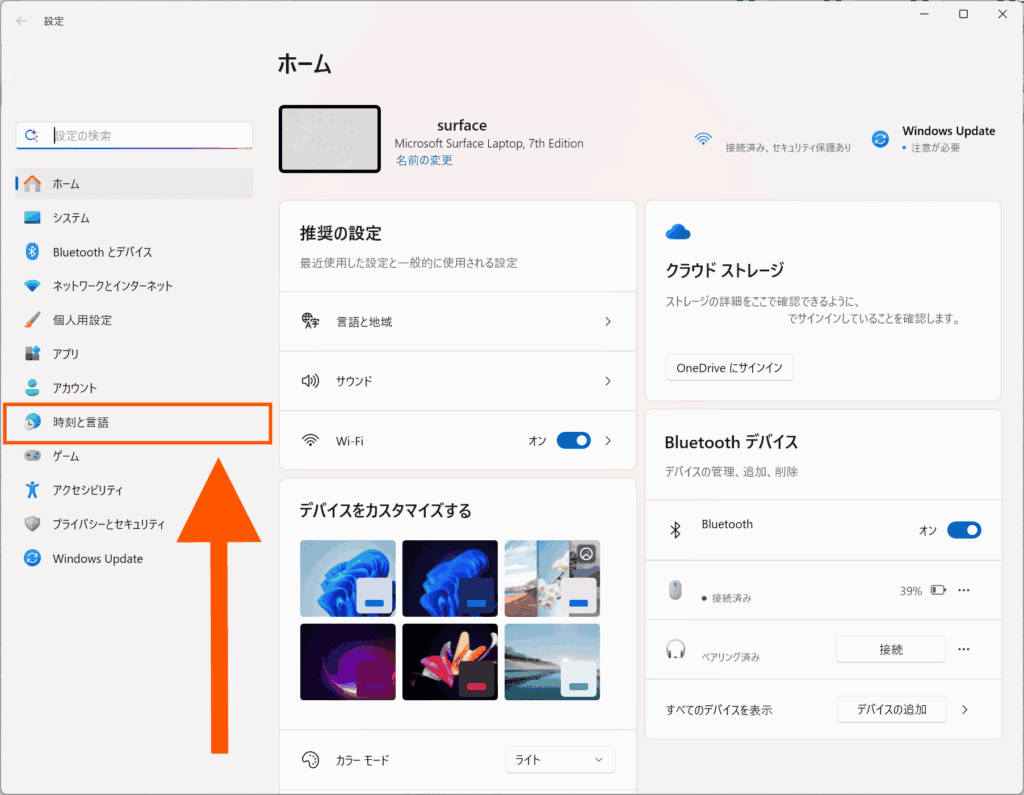Image resolution: width=1024 pixels, height=795 pixels.
Task: Click the ネットワークとインターネット Wi-Fi diamond icon
Action: click(x=32, y=285)
